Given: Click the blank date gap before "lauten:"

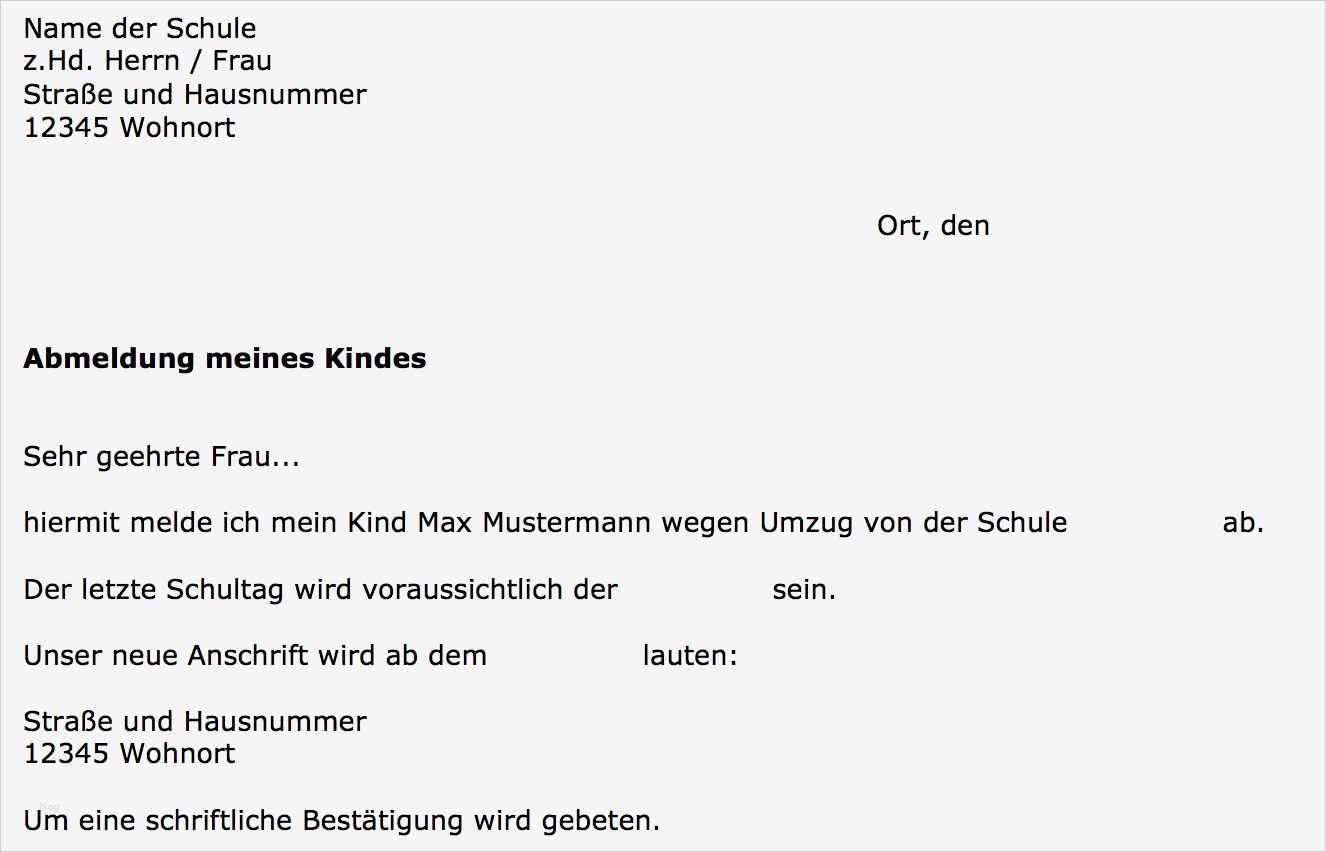Looking at the screenshot, I should [565, 656].
